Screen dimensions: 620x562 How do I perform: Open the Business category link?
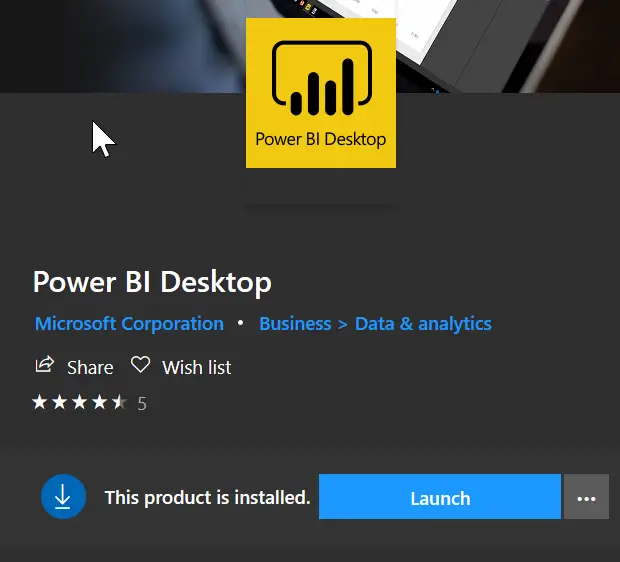(x=295, y=324)
